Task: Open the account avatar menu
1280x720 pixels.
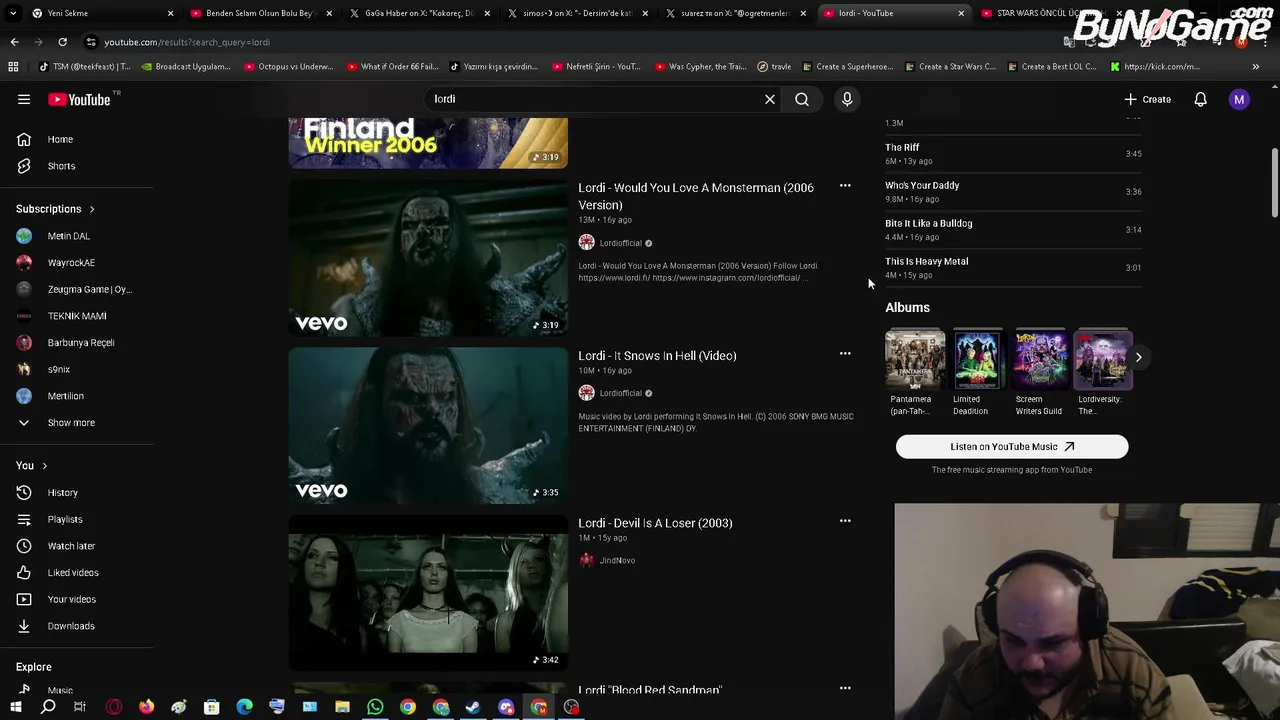Action: point(1239,99)
